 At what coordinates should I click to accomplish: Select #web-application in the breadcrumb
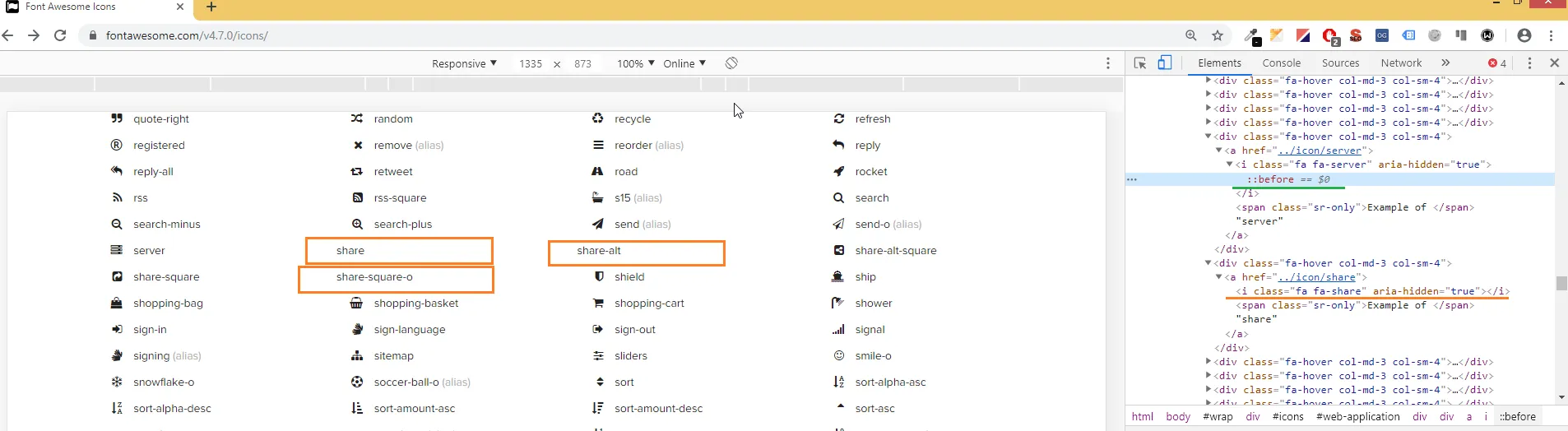pyautogui.click(x=1357, y=416)
